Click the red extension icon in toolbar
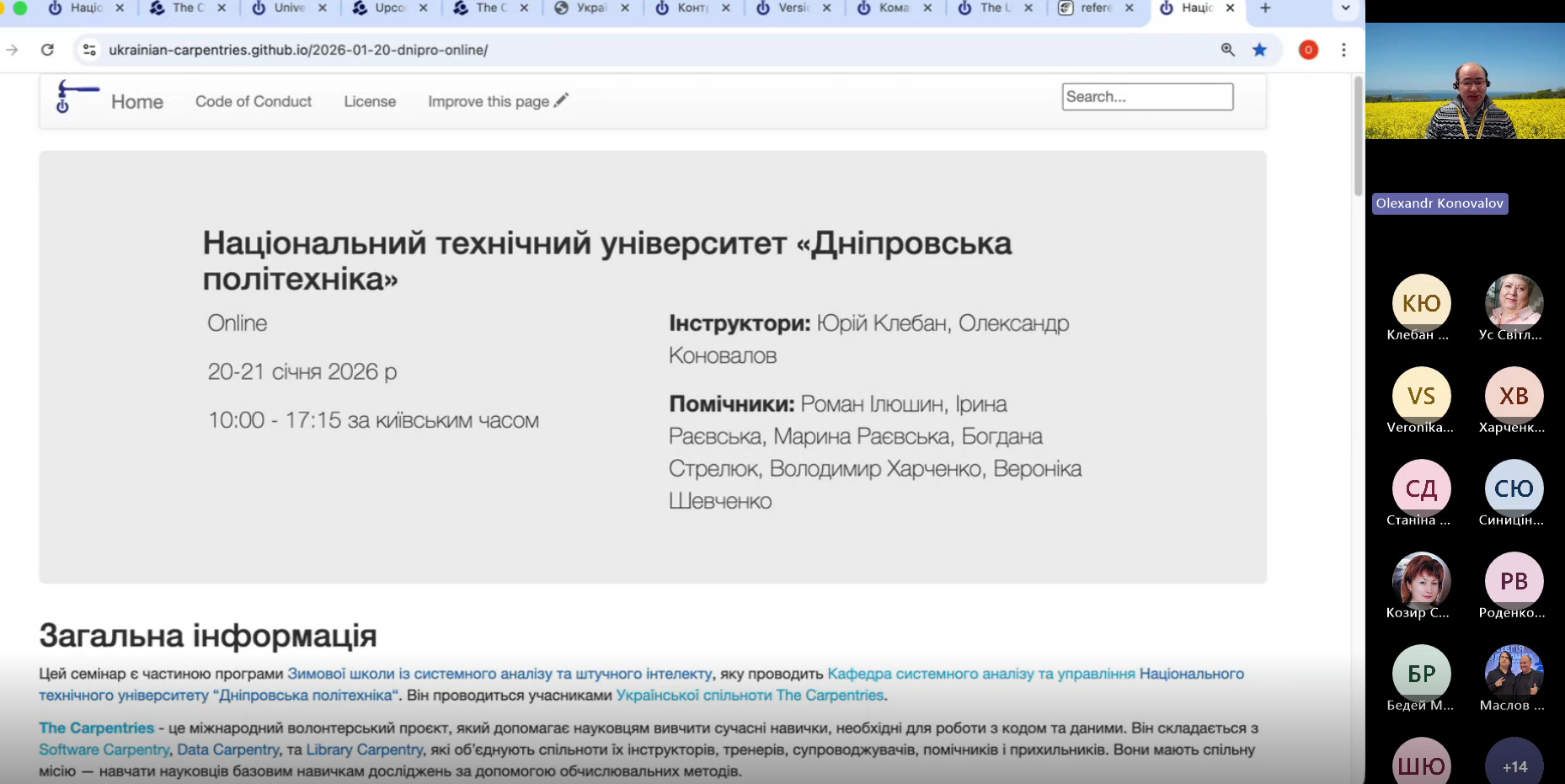 pos(1307,50)
